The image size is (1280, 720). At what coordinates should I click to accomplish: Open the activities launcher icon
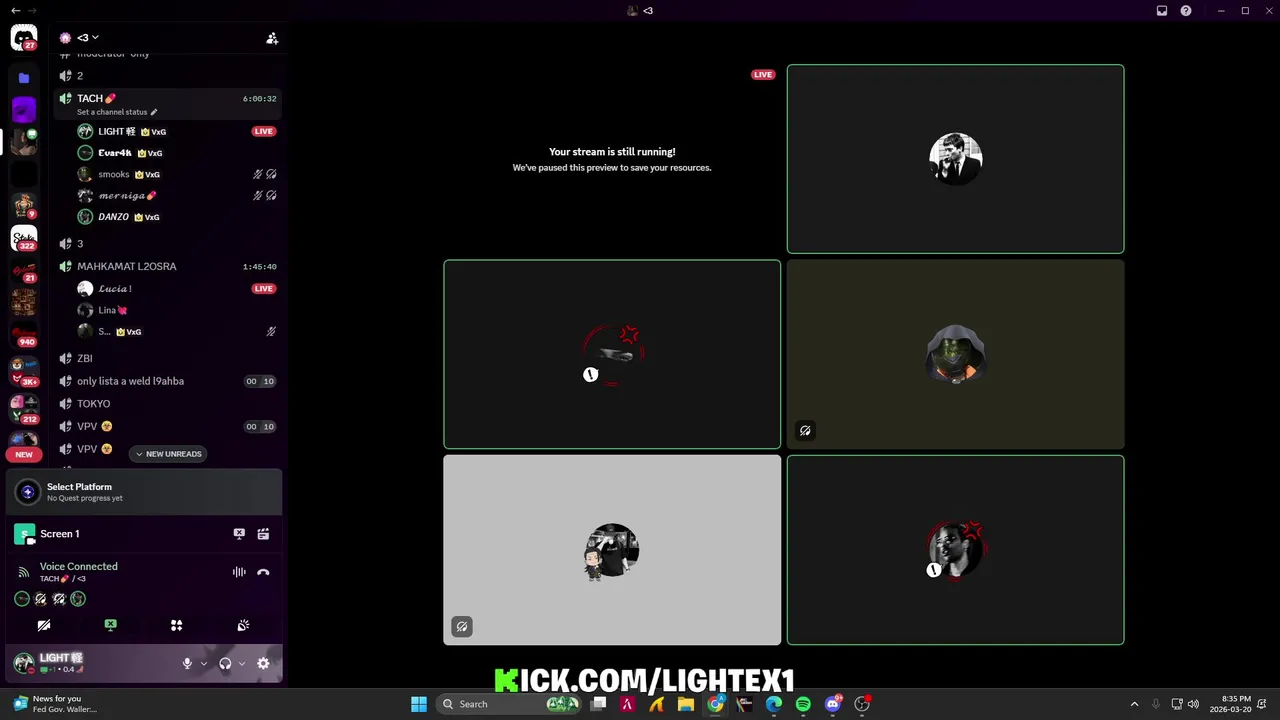tap(176, 625)
